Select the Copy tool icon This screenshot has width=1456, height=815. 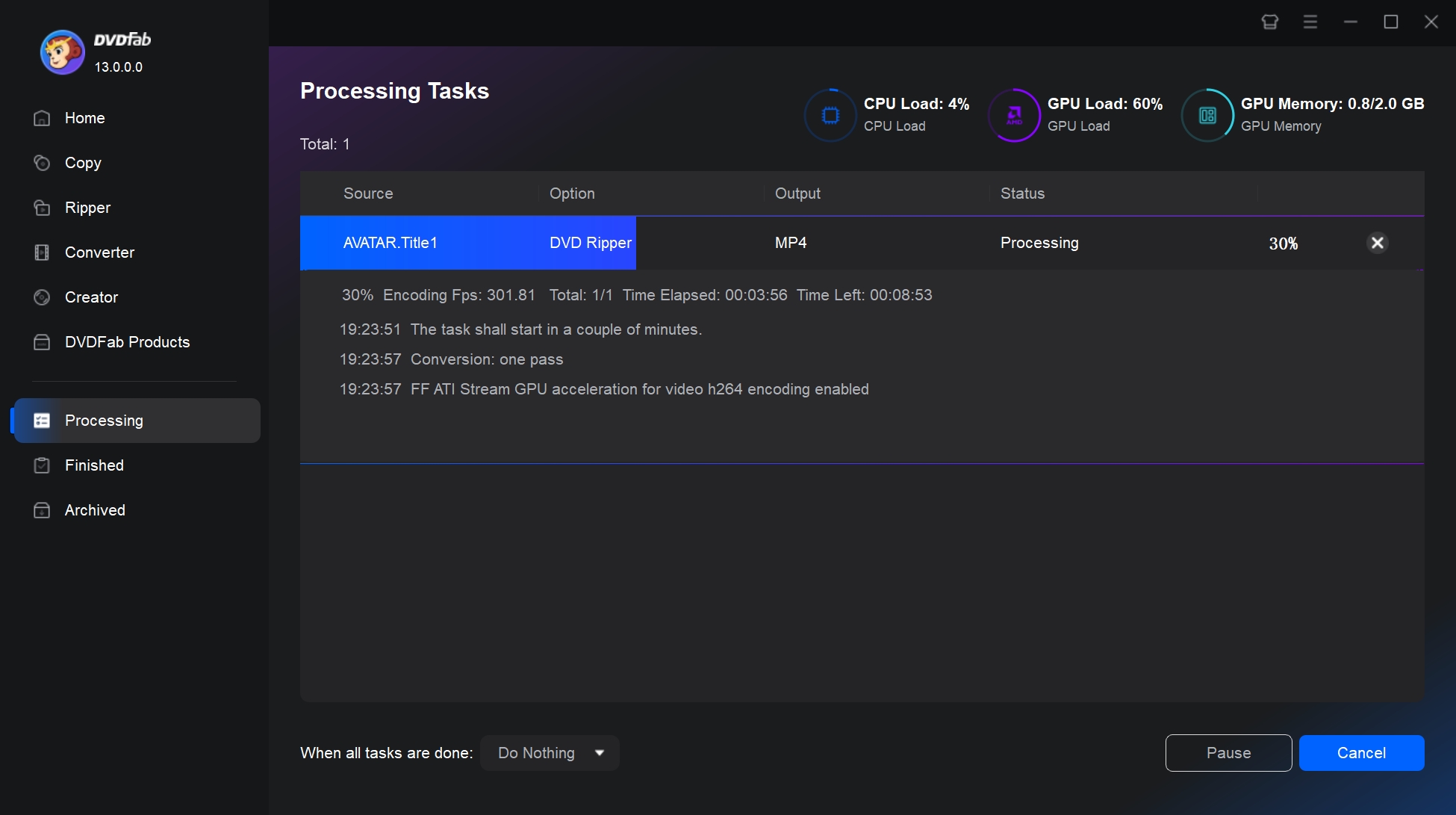pyautogui.click(x=41, y=162)
